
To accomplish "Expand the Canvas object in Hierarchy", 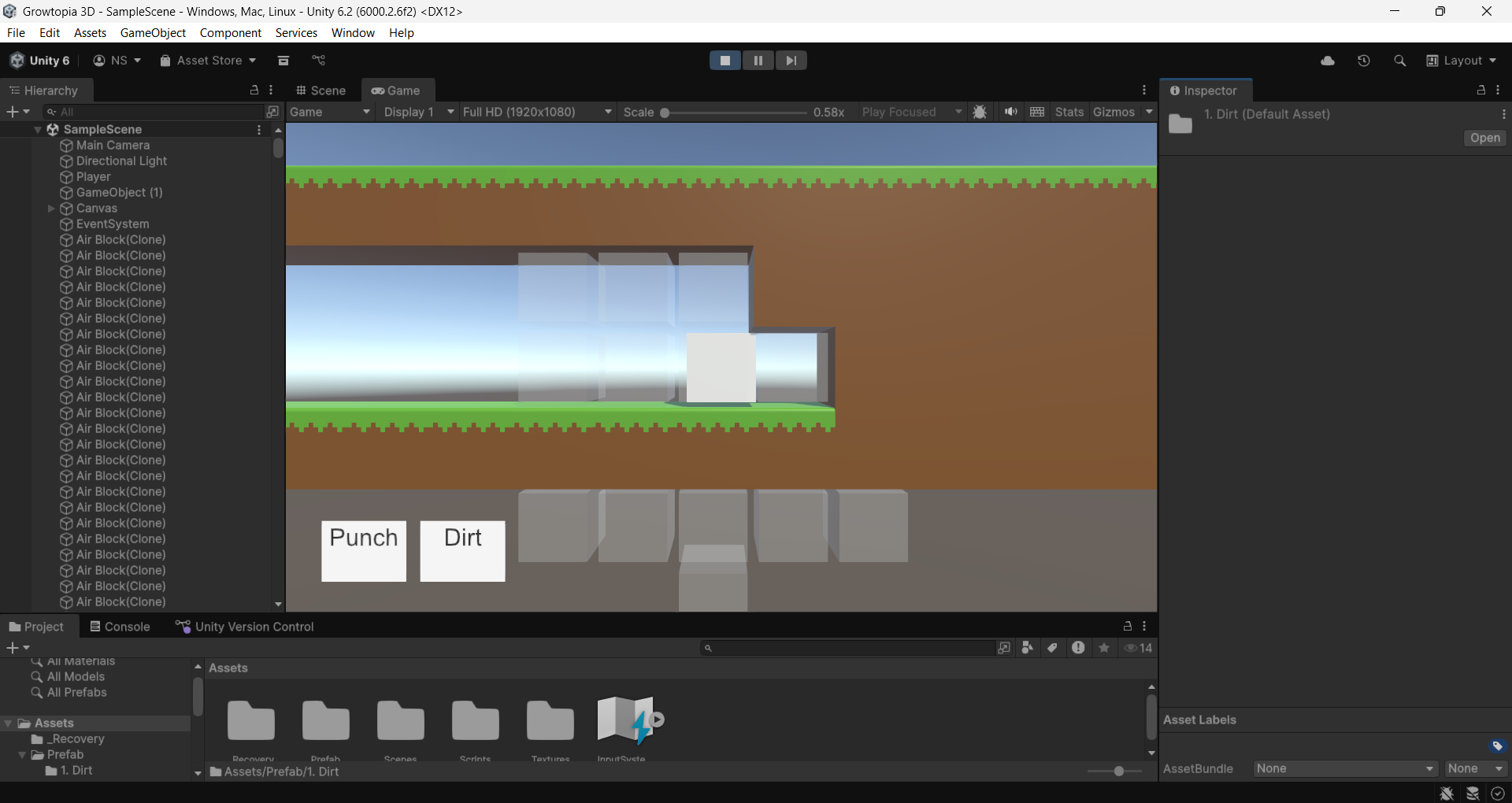I will click(51, 209).
